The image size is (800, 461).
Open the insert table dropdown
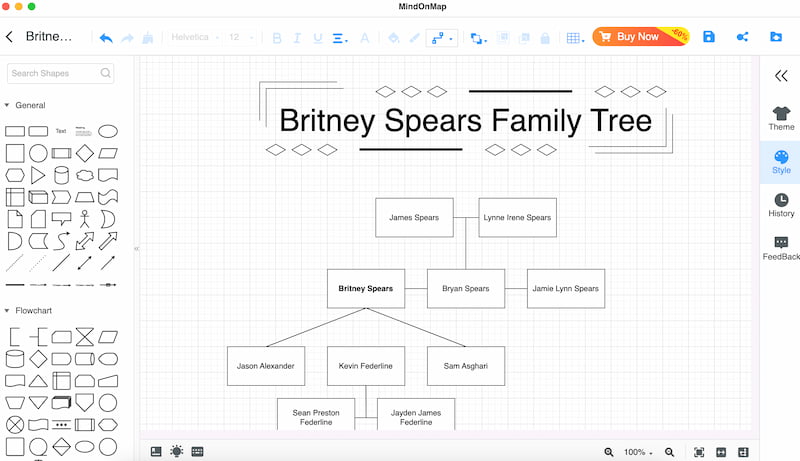[575, 38]
